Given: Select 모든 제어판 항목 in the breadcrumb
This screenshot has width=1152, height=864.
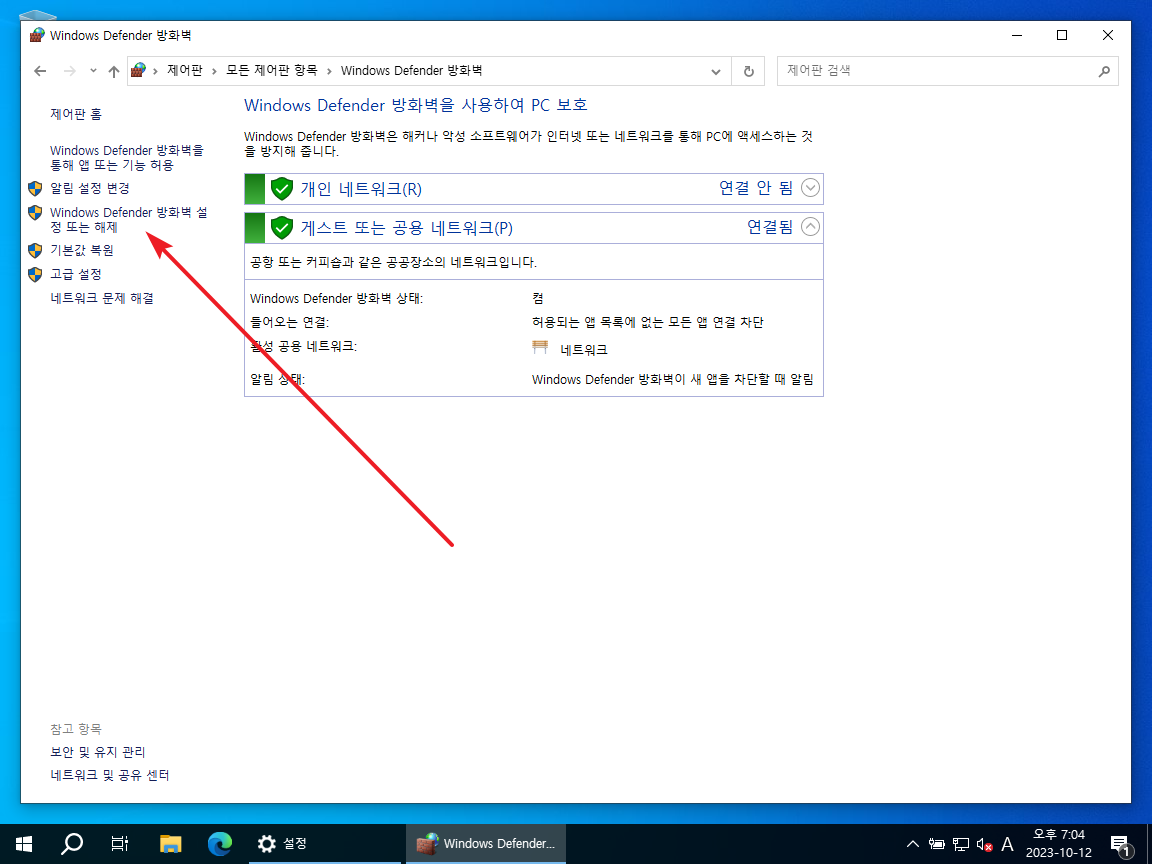Looking at the screenshot, I should 272,71.
